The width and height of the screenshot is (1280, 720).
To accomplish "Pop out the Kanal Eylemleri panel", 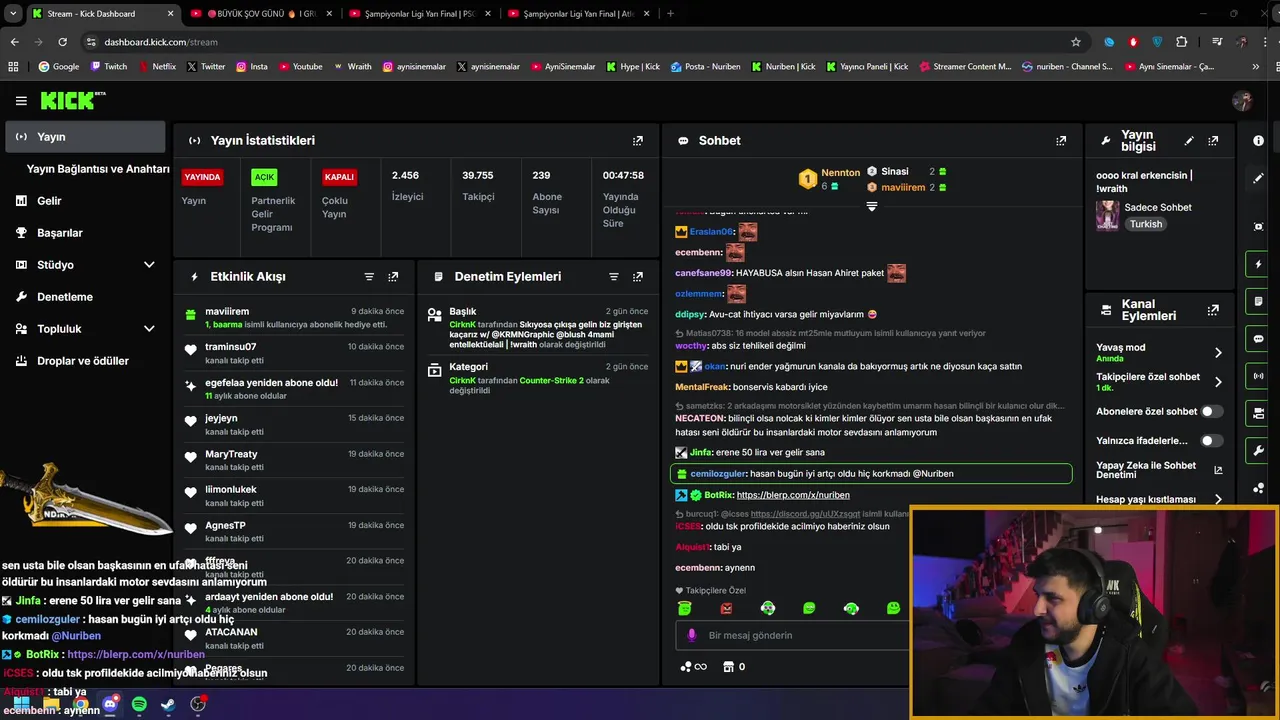I will point(1213,310).
